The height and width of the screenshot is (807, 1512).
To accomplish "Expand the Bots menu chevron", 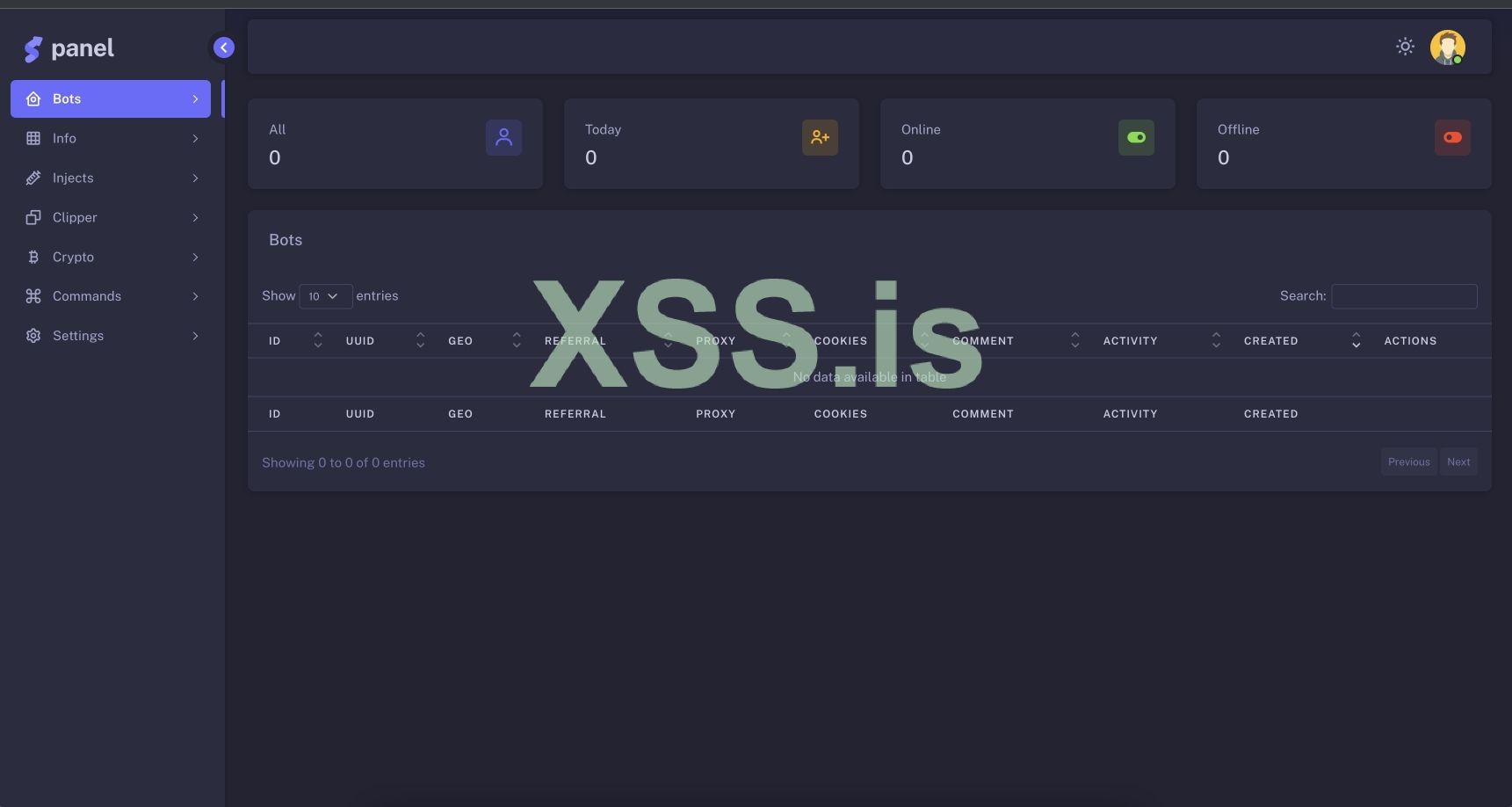I will (195, 99).
